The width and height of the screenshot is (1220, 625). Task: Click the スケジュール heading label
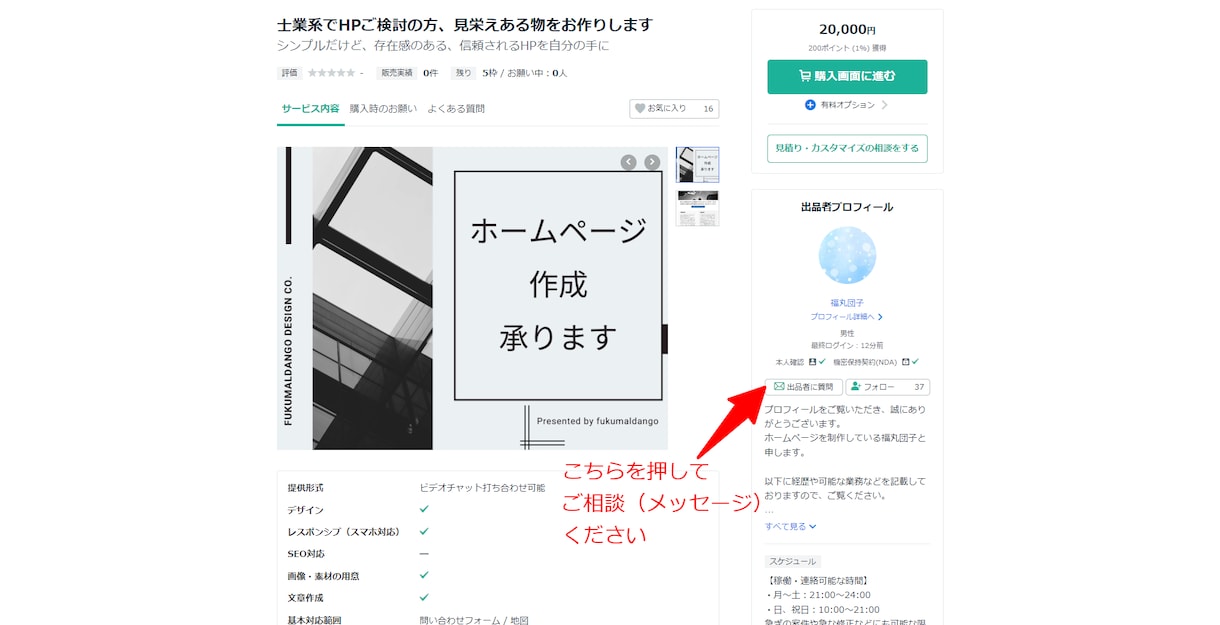pos(793,562)
